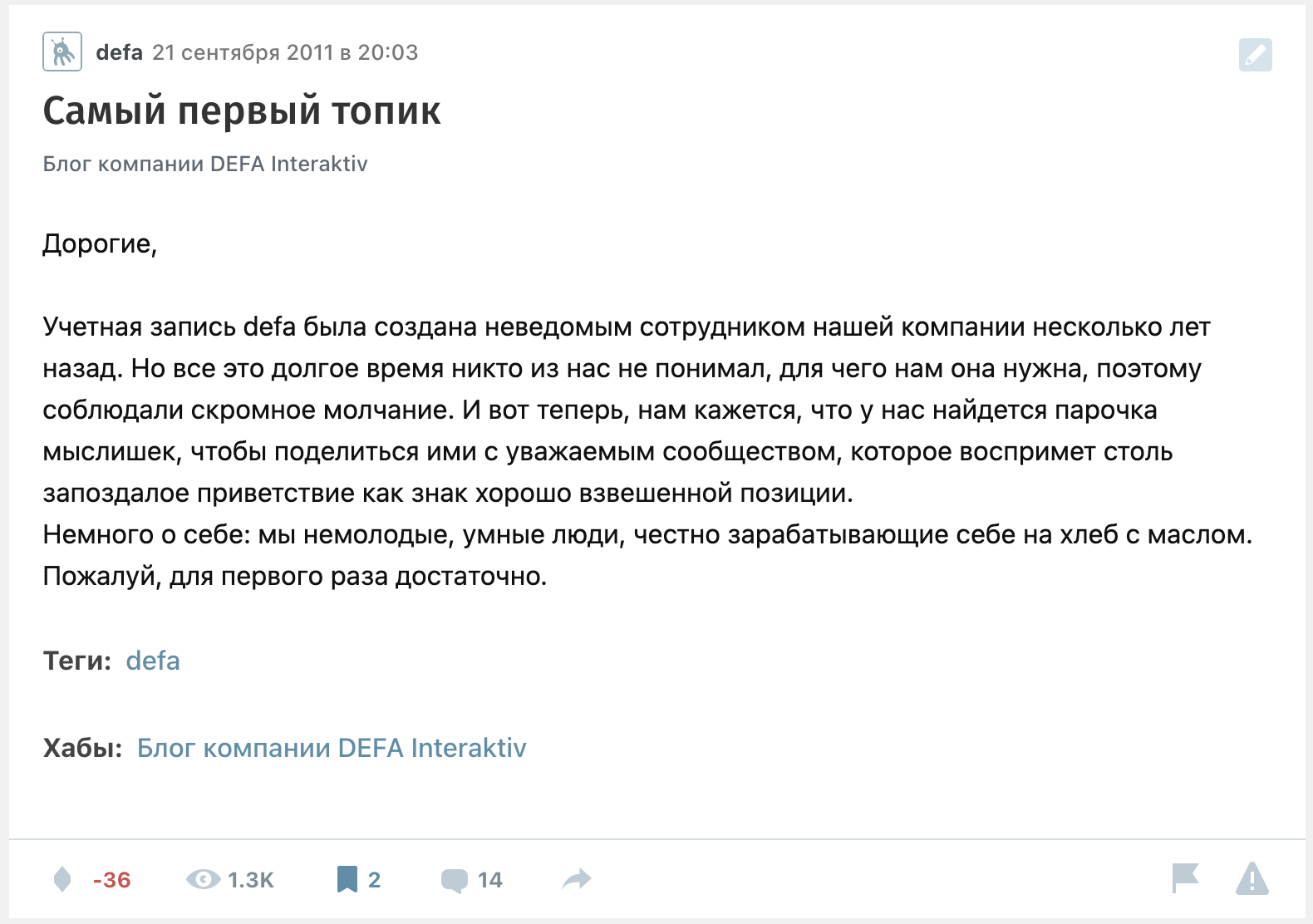
Task: Click the 1.3K views counter
Action: point(251,879)
